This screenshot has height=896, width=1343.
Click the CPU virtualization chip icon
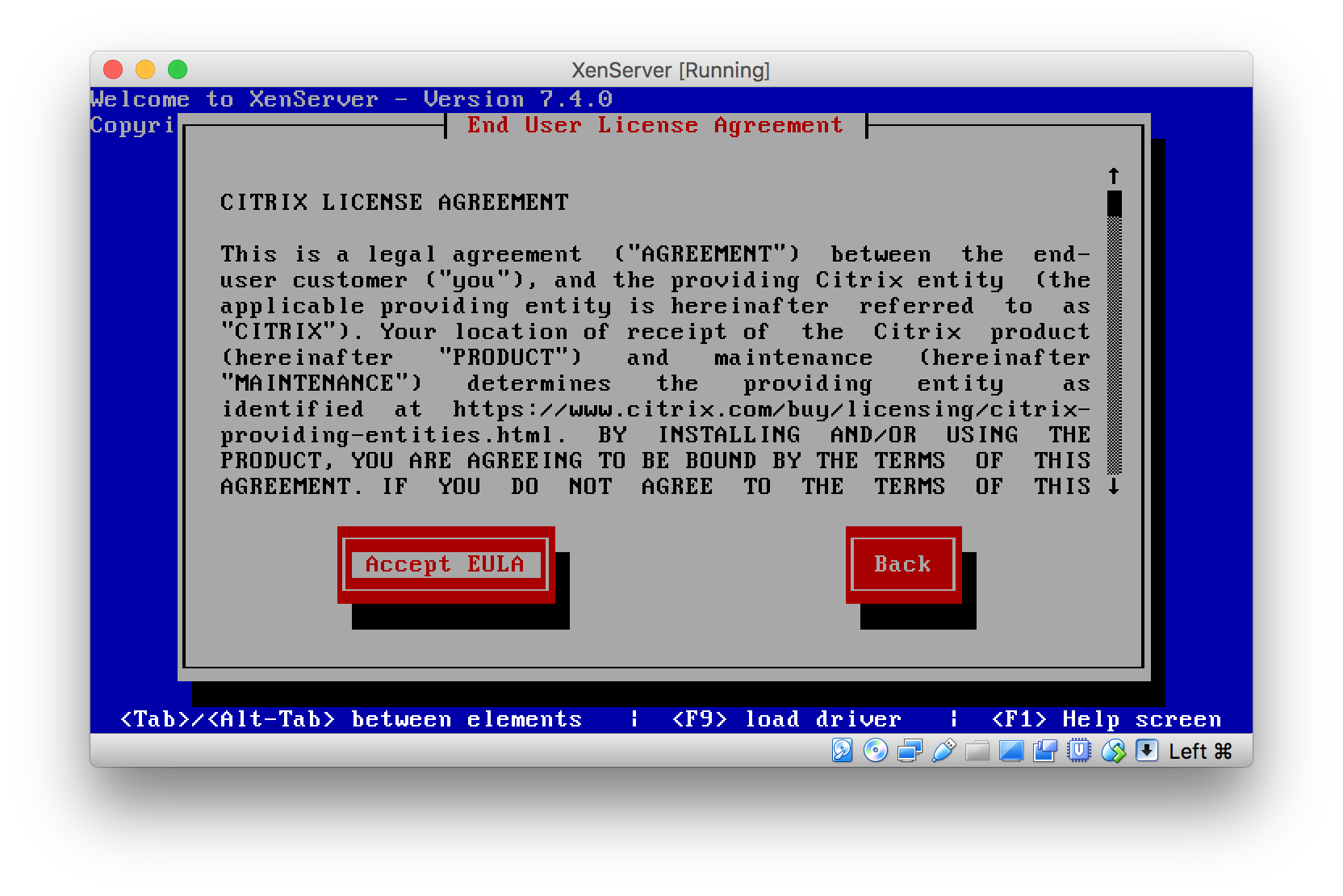pyautogui.click(x=1079, y=751)
